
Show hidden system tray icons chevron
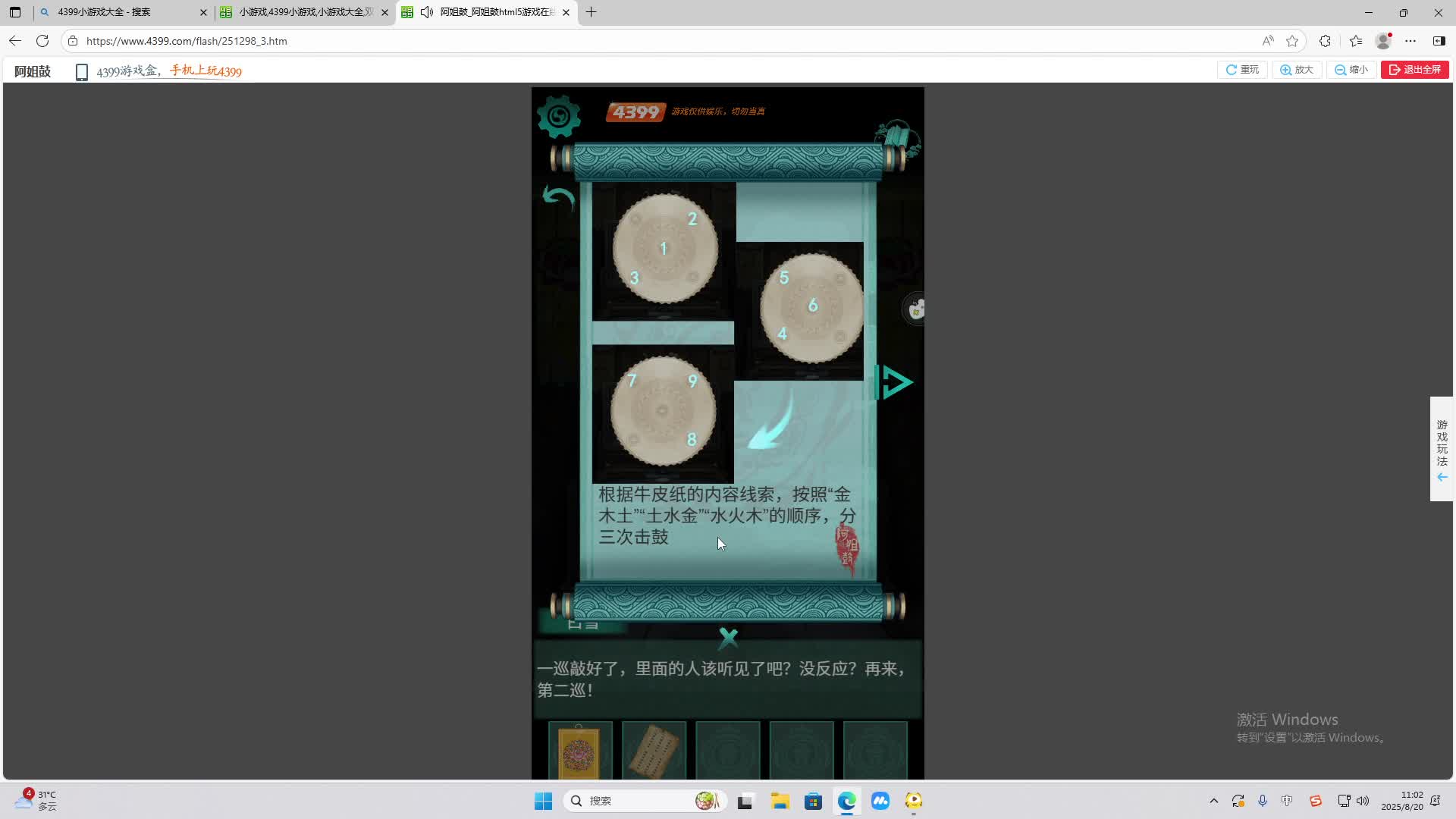click(1213, 801)
